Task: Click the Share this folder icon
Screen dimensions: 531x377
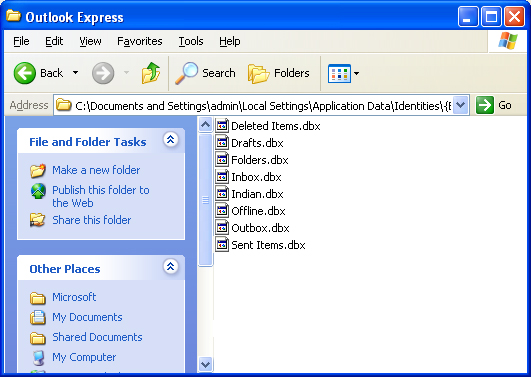Action: coord(38,220)
